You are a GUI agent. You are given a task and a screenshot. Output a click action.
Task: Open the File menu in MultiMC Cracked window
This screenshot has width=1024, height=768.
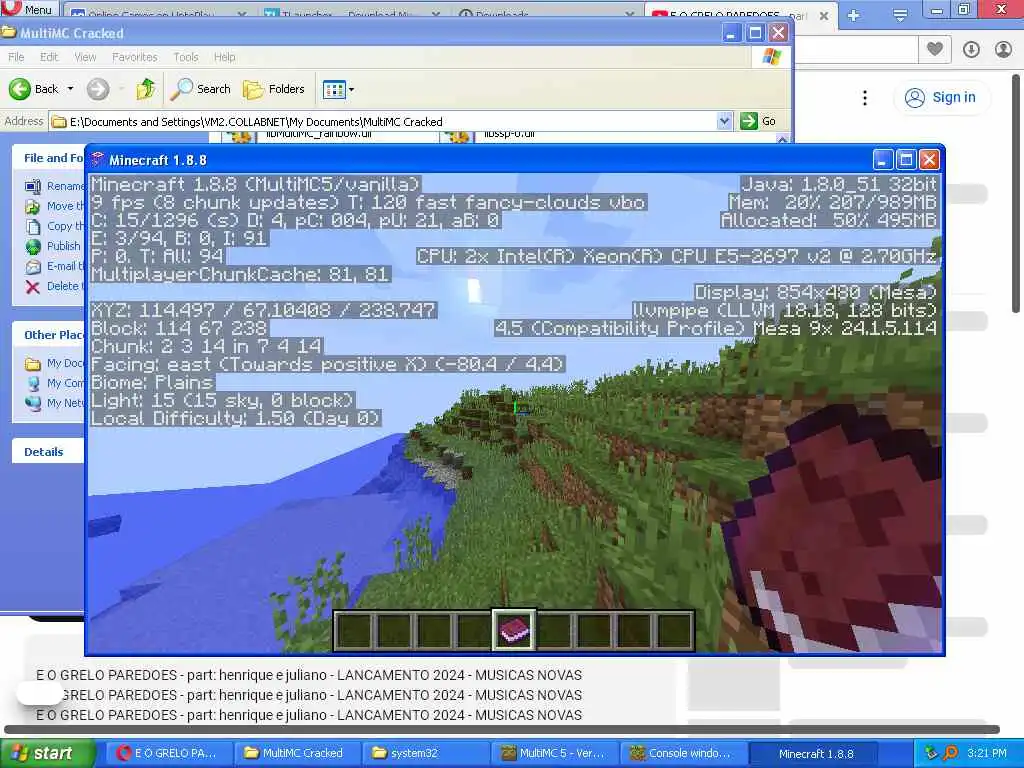point(16,57)
